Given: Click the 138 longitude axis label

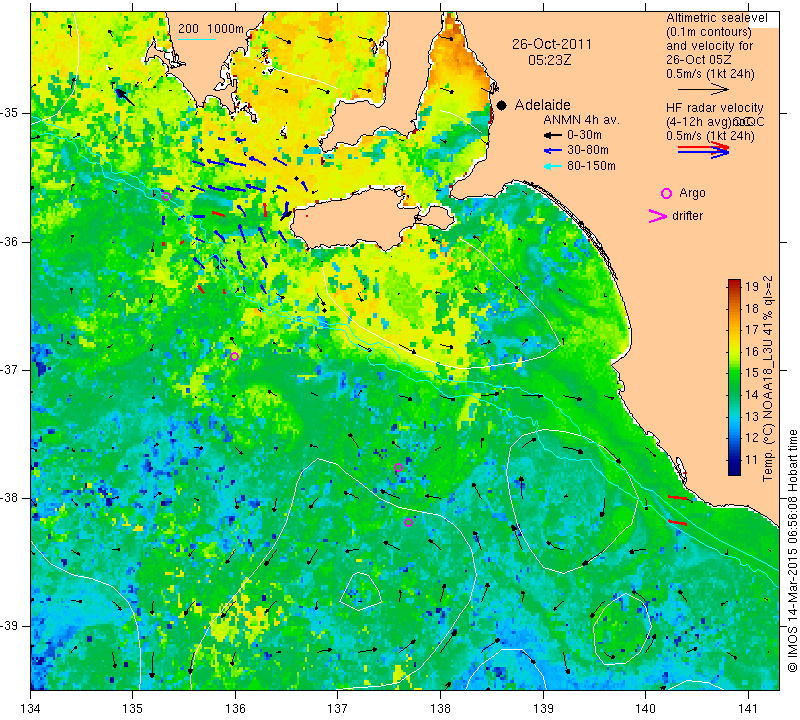Looking at the screenshot, I should pos(440,708).
